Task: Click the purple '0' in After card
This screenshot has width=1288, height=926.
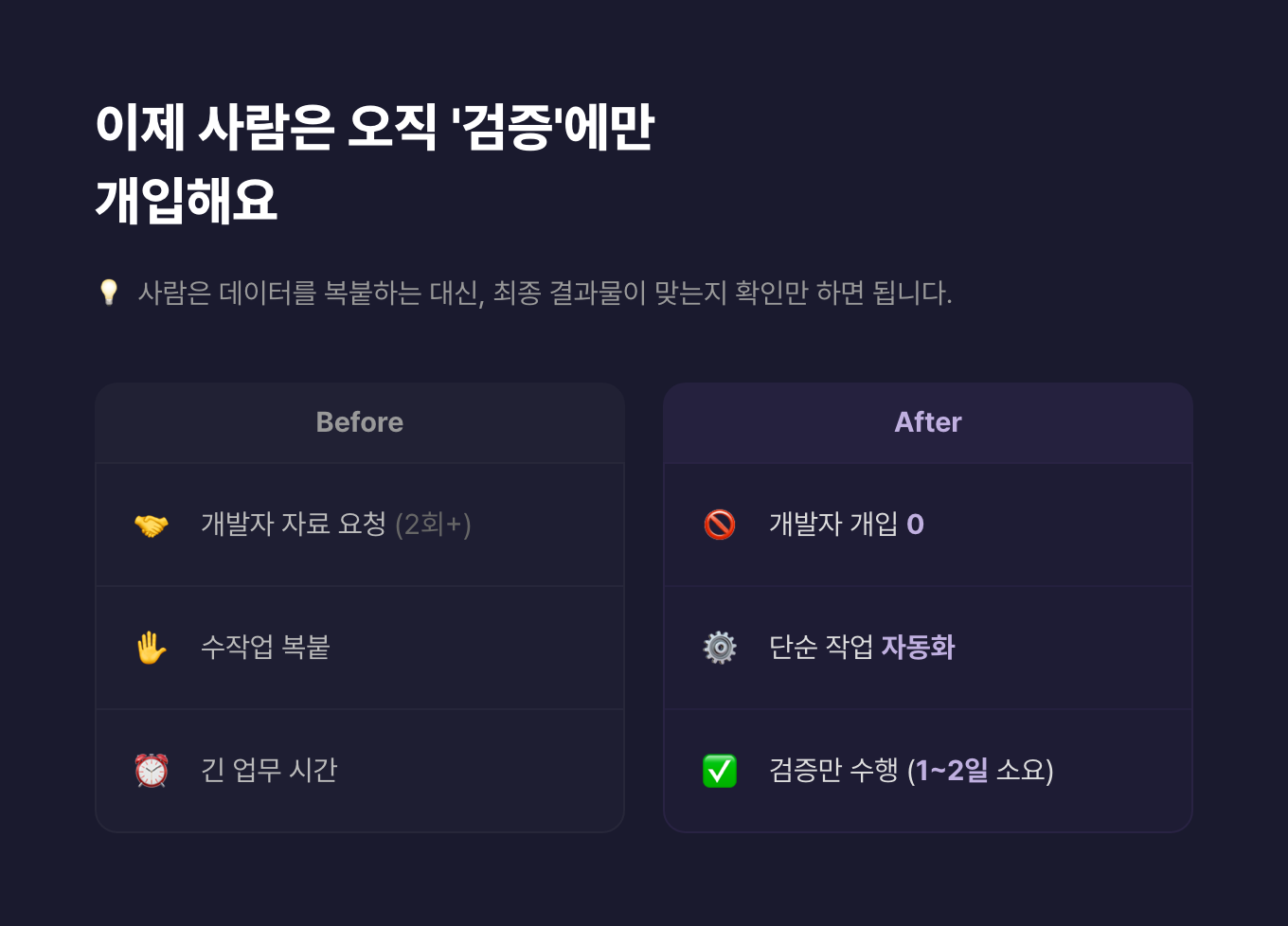Action: (915, 525)
